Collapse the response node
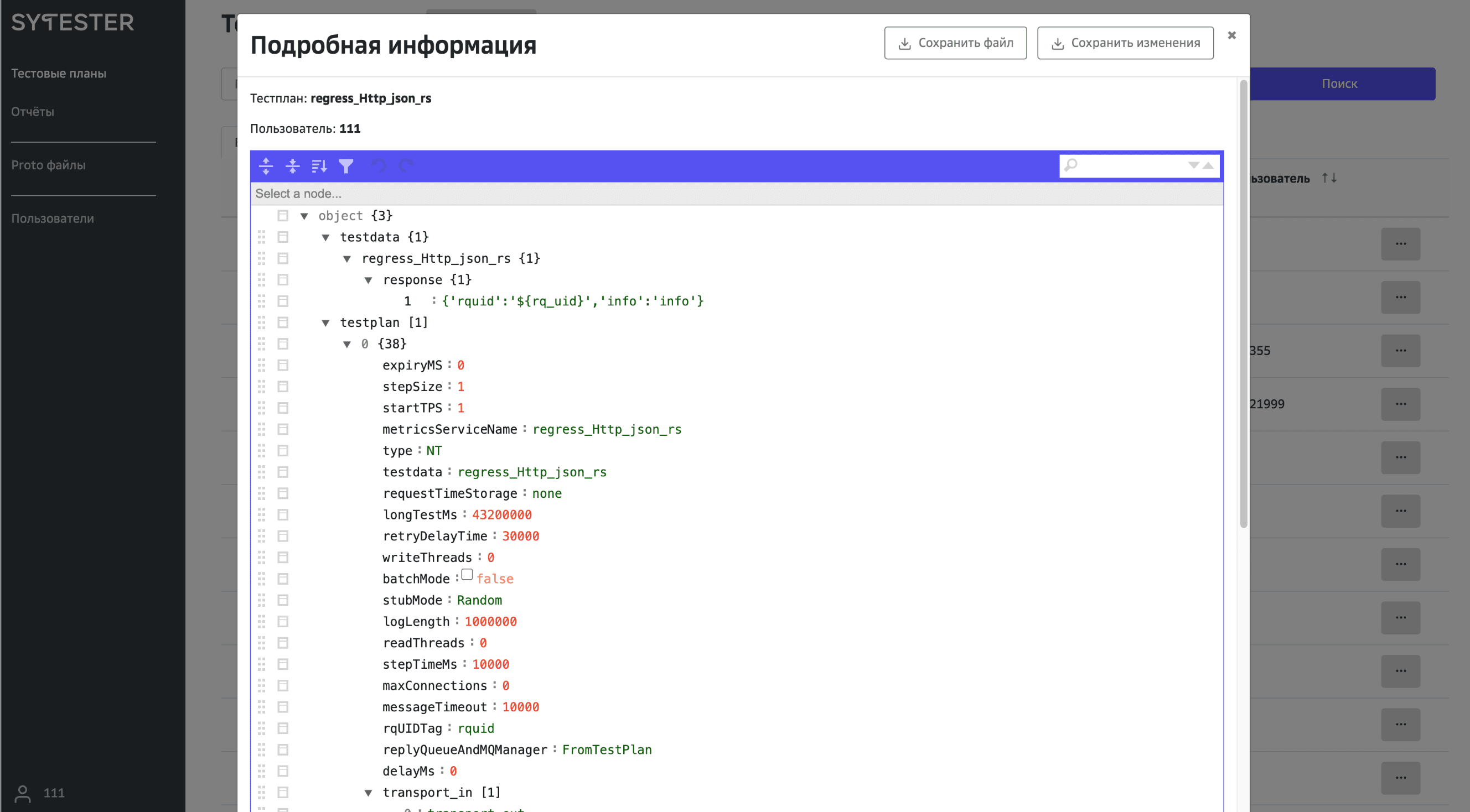Screen dimensions: 1470x812 [x=368, y=280]
